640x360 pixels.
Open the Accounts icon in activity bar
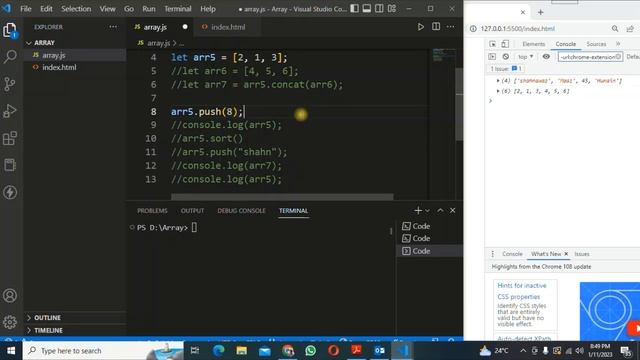(10, 296)
